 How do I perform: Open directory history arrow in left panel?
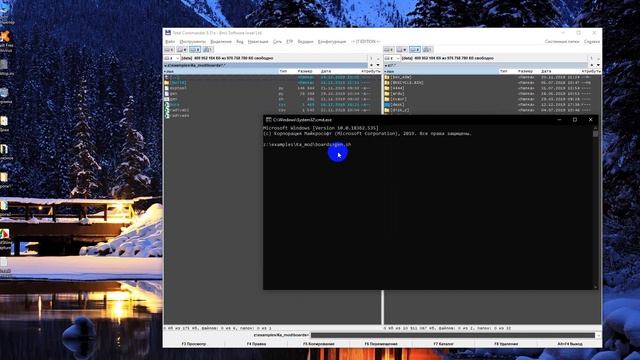tap(378, 65)
